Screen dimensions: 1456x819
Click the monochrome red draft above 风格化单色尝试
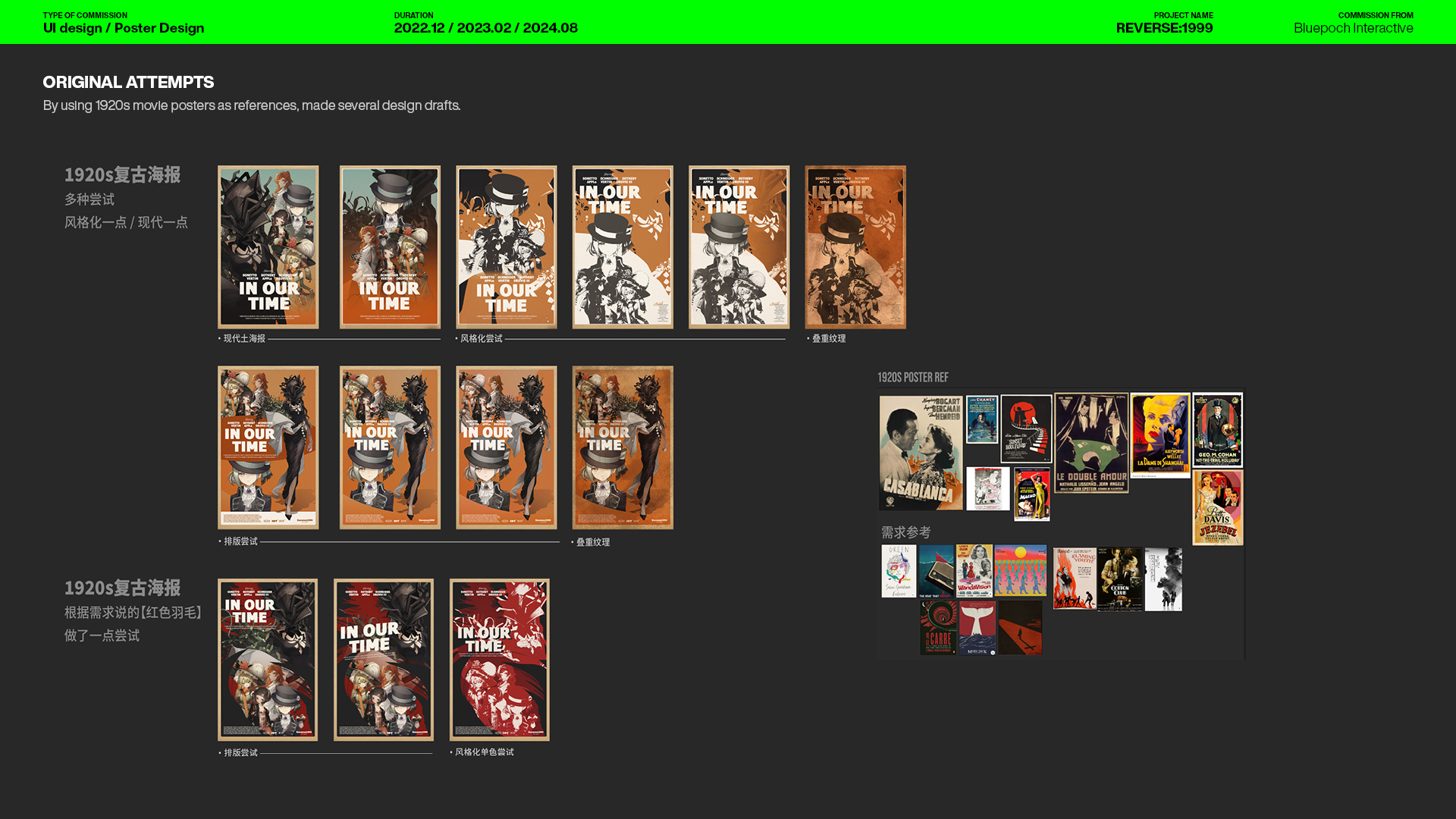click(x=500, y=660)
